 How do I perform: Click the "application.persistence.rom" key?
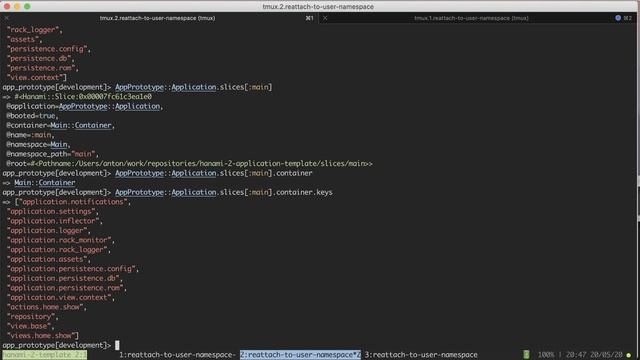pos(67,288)
